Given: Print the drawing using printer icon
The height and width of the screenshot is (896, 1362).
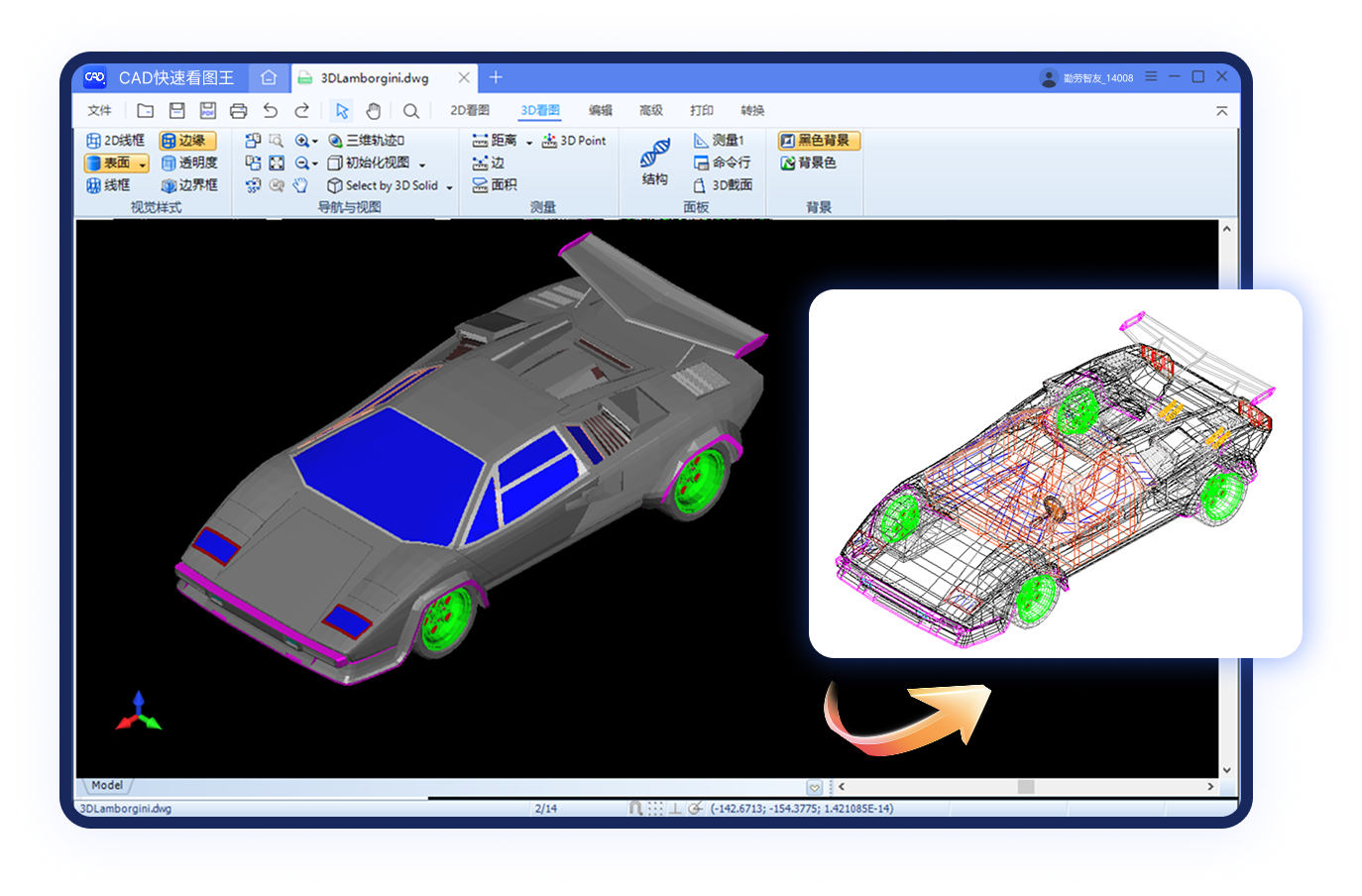Looking at the screenshot, I should pos(239,110).
